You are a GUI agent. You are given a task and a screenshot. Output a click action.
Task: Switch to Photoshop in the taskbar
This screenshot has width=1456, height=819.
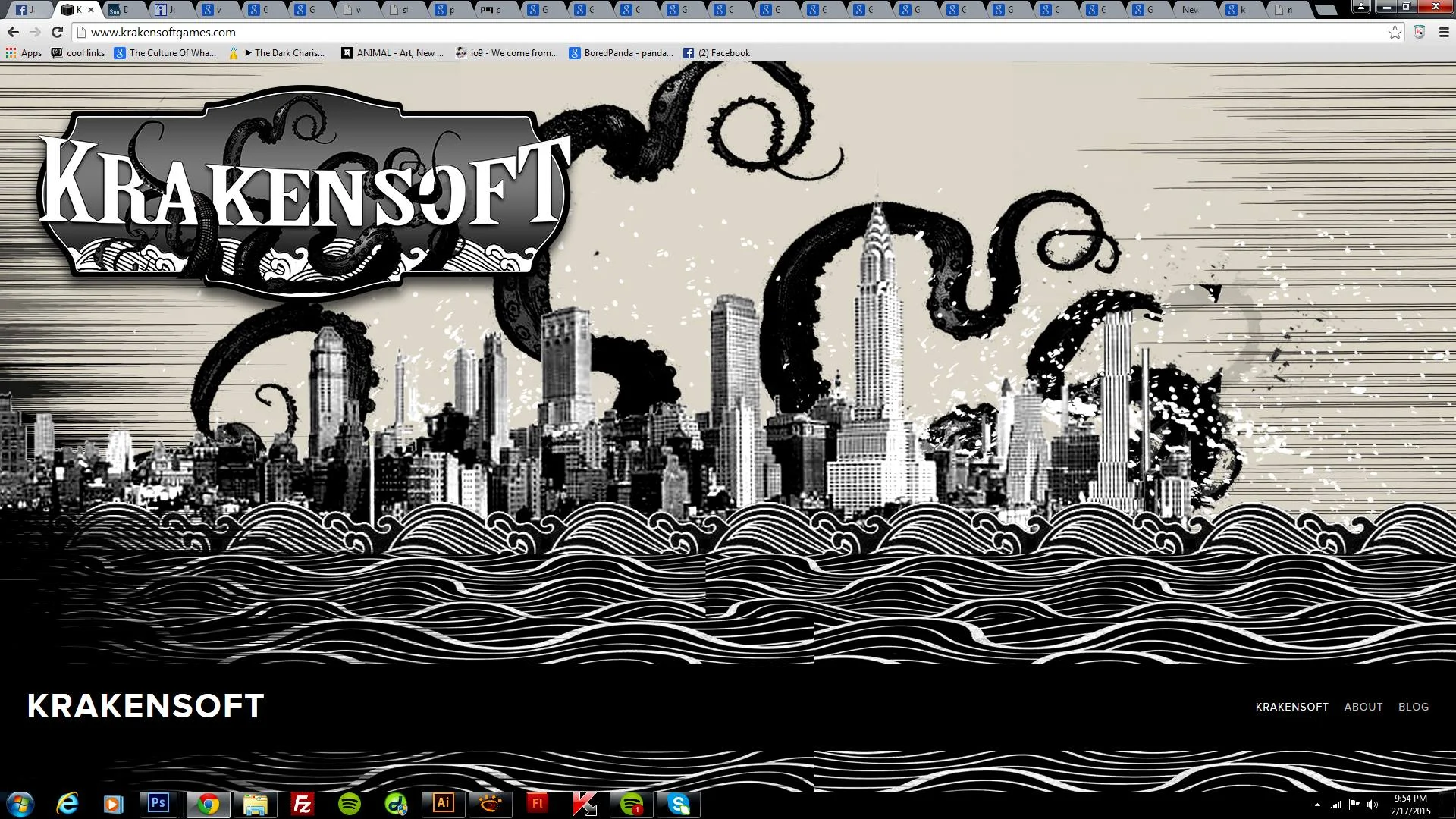(159, 804)
